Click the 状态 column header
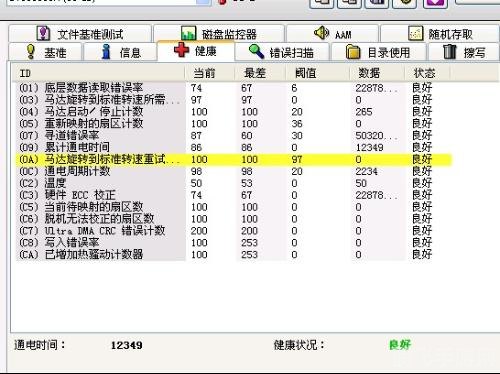This screenshot has height=374, width=500. [427, 73]
